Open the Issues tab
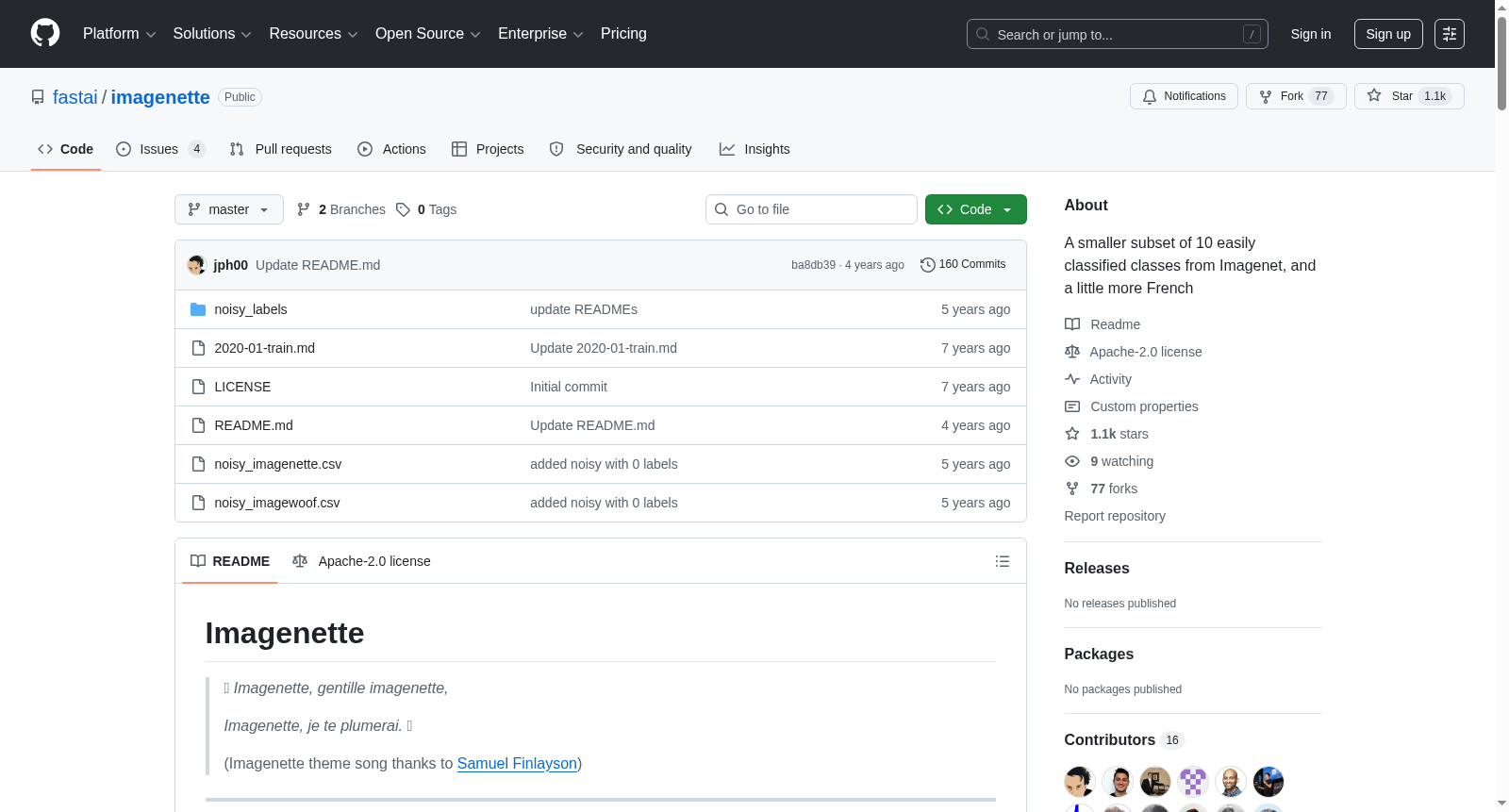 coord(161,149)
